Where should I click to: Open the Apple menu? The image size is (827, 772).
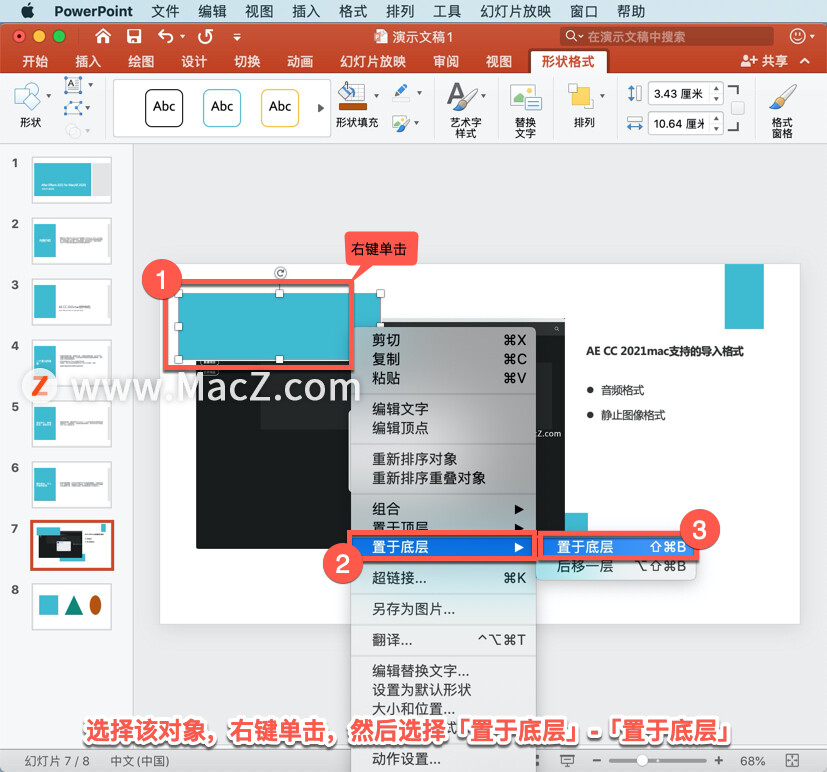pos(27,11)
